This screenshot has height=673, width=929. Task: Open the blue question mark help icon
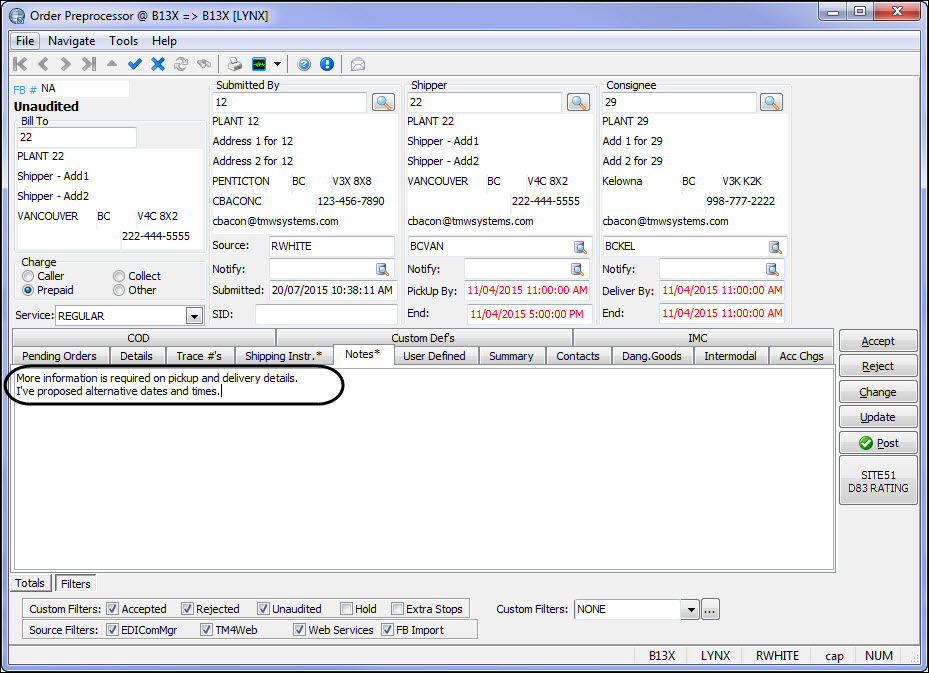304,64
